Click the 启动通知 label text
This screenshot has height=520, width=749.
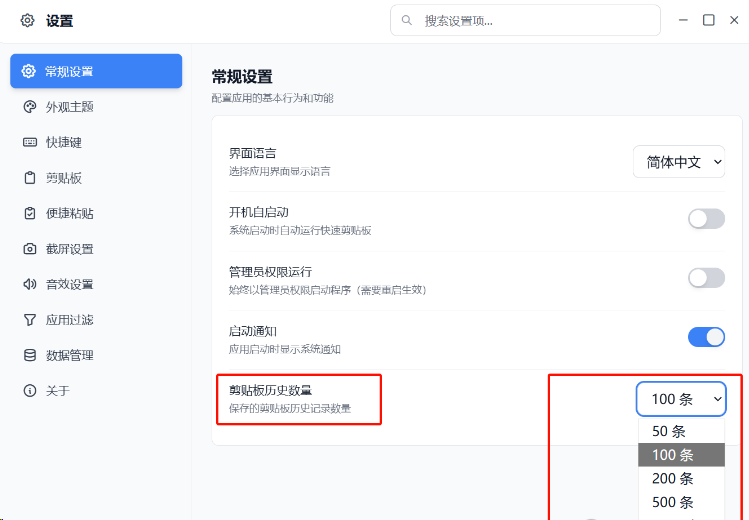252,331
